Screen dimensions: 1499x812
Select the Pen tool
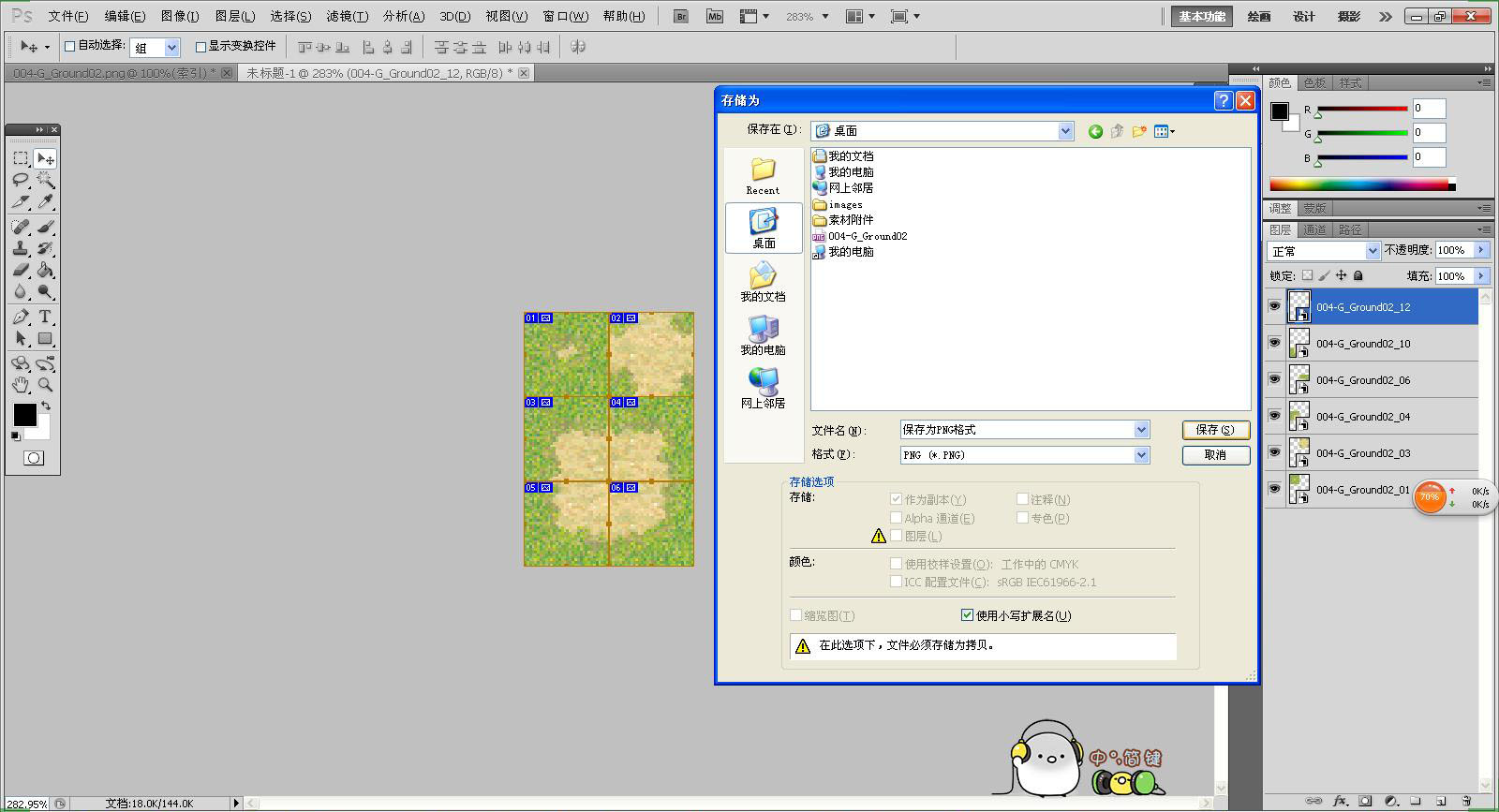[x=21, y=317]
